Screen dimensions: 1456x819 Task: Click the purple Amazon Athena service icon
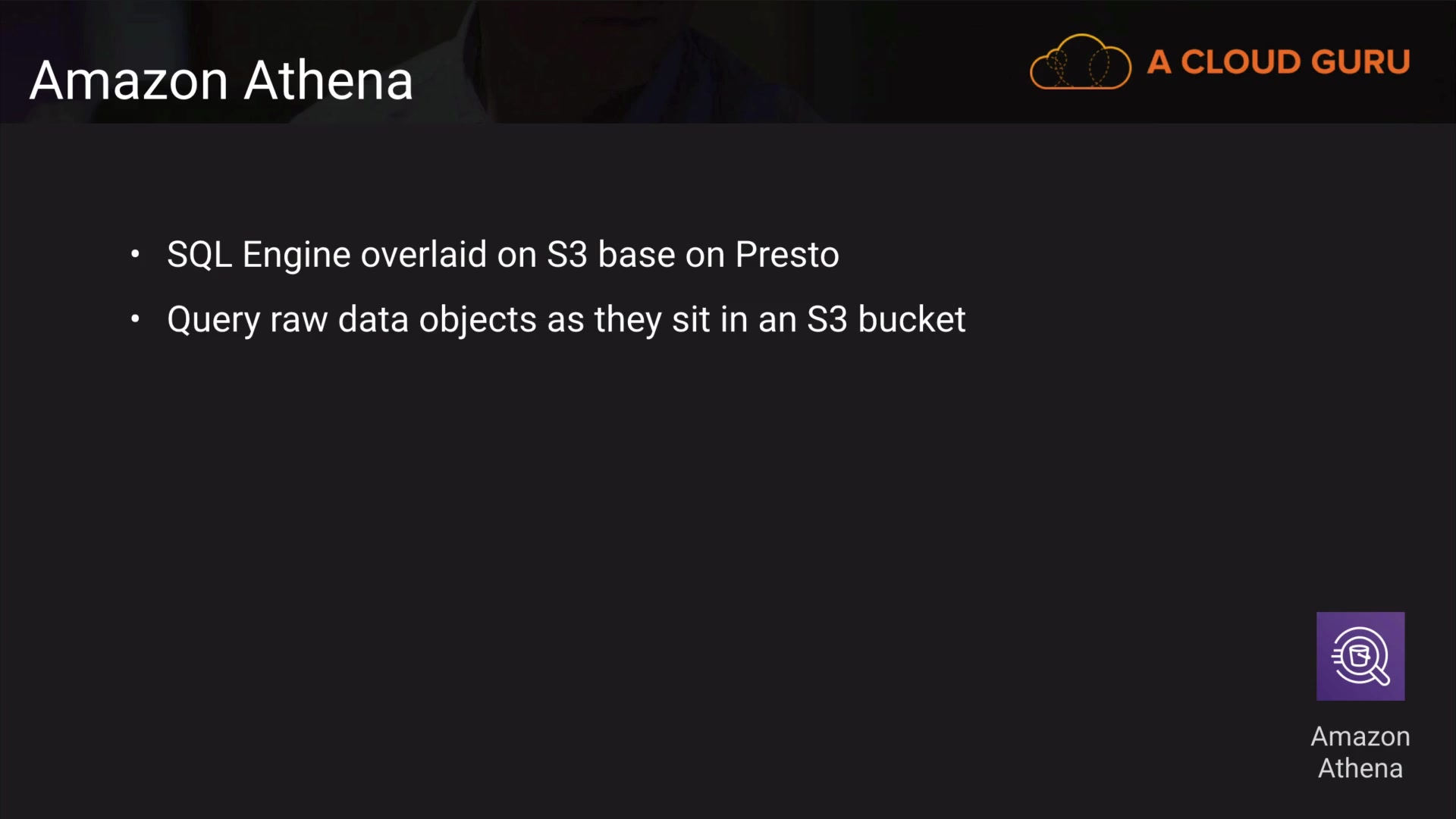(1360, 656)
